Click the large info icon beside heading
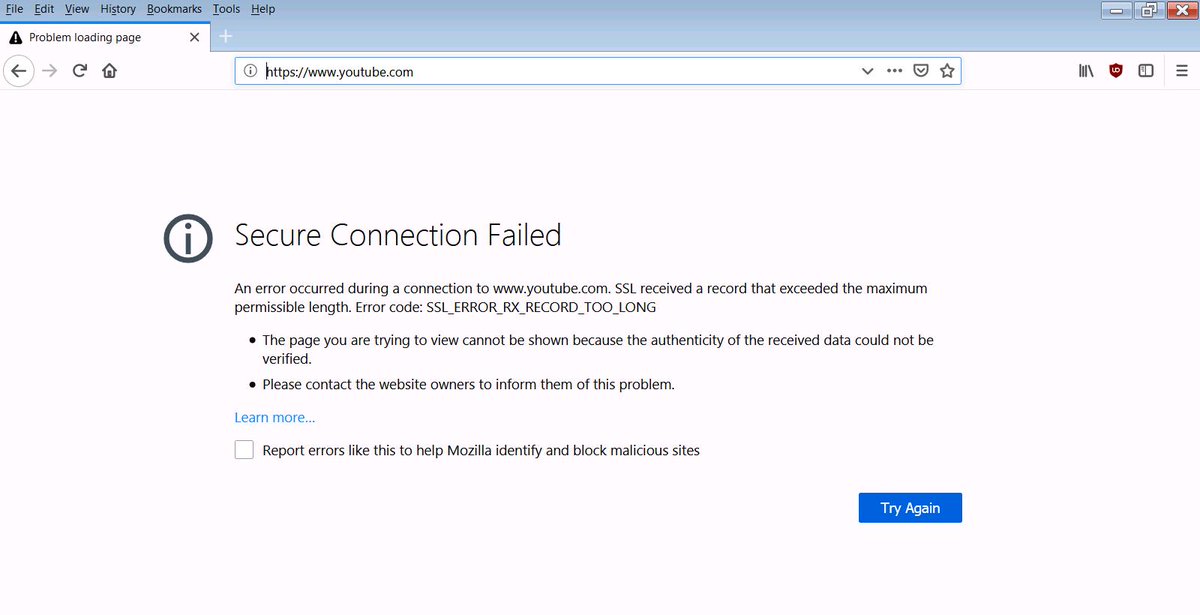 tap(187, 238)
